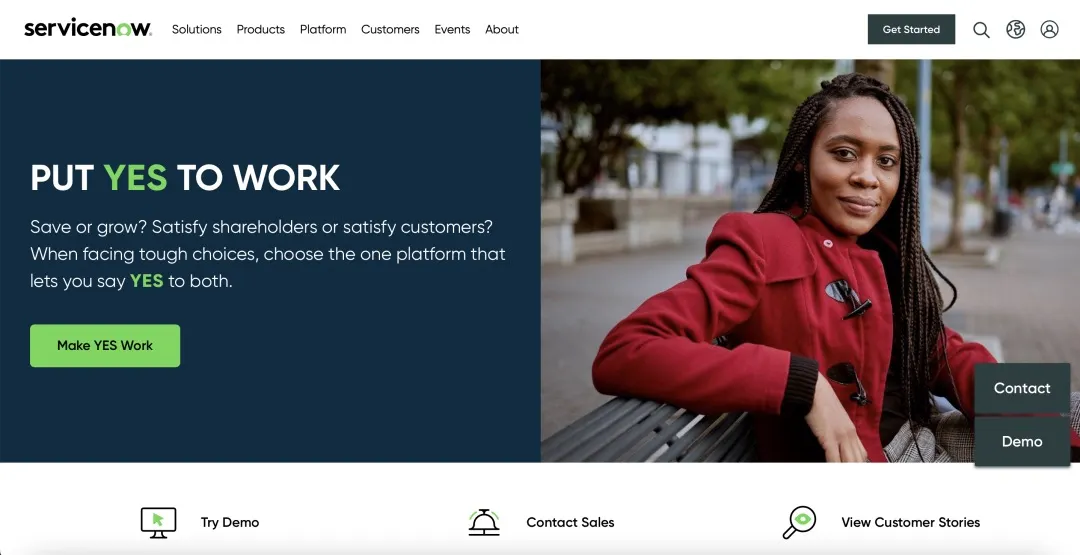Open the About menu
This screenshot has height=555, width=1080.
(x=501, y=29)
